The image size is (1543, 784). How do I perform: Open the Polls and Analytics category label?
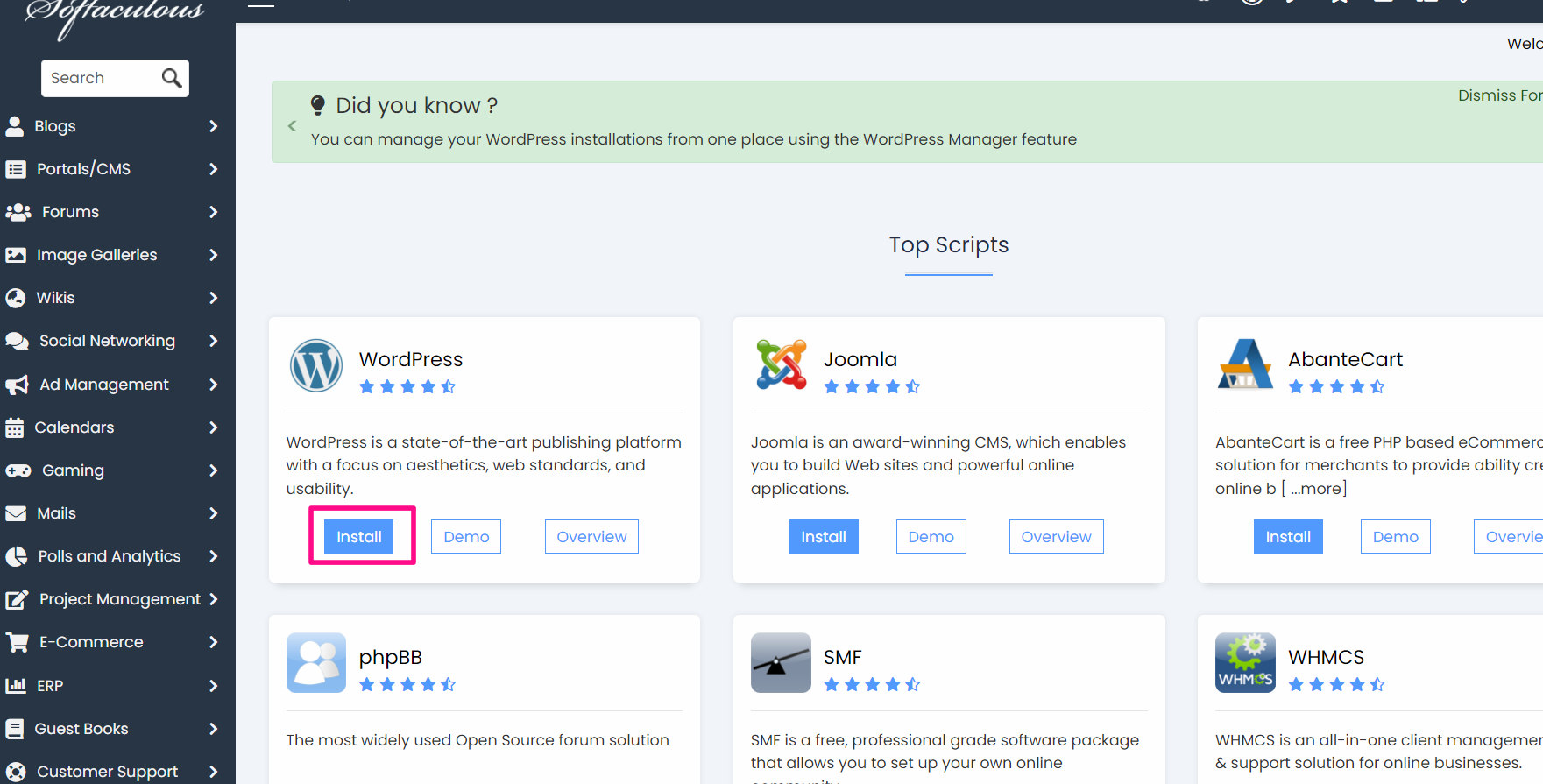click(110, 556)
